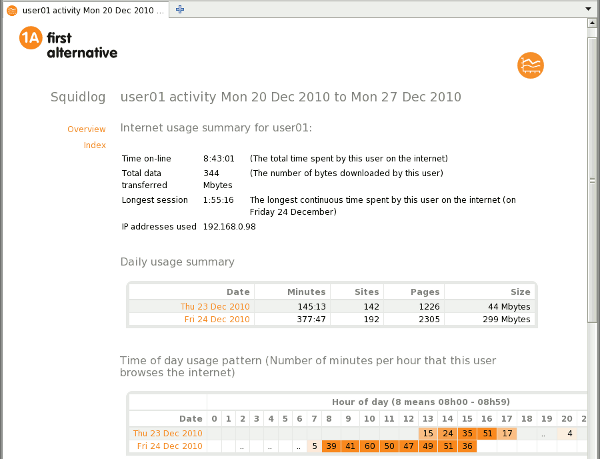The width and height of the screenshot is (600, 459).
Task: Click Thursday's 24 minutes cell at hour 14
Action: 448,433
